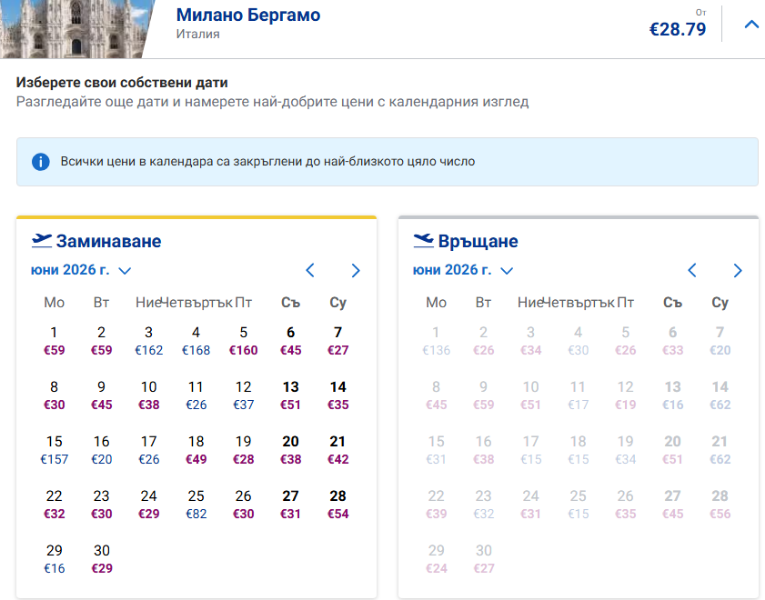Screen dimensions: 765x600
Task: Select departure June 4 for €168
Action: tap(196, 341)
